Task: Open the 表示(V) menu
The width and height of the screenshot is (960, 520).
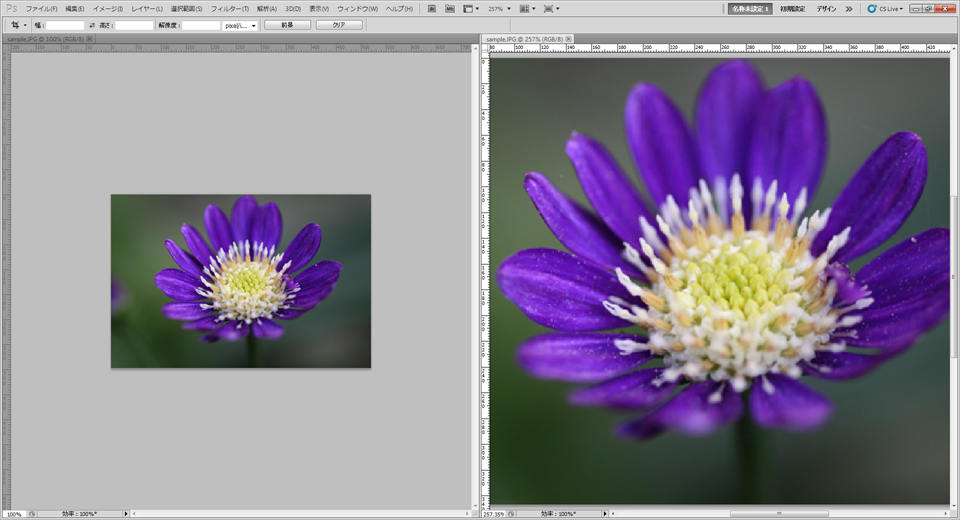Action: (x=318, y=9)
